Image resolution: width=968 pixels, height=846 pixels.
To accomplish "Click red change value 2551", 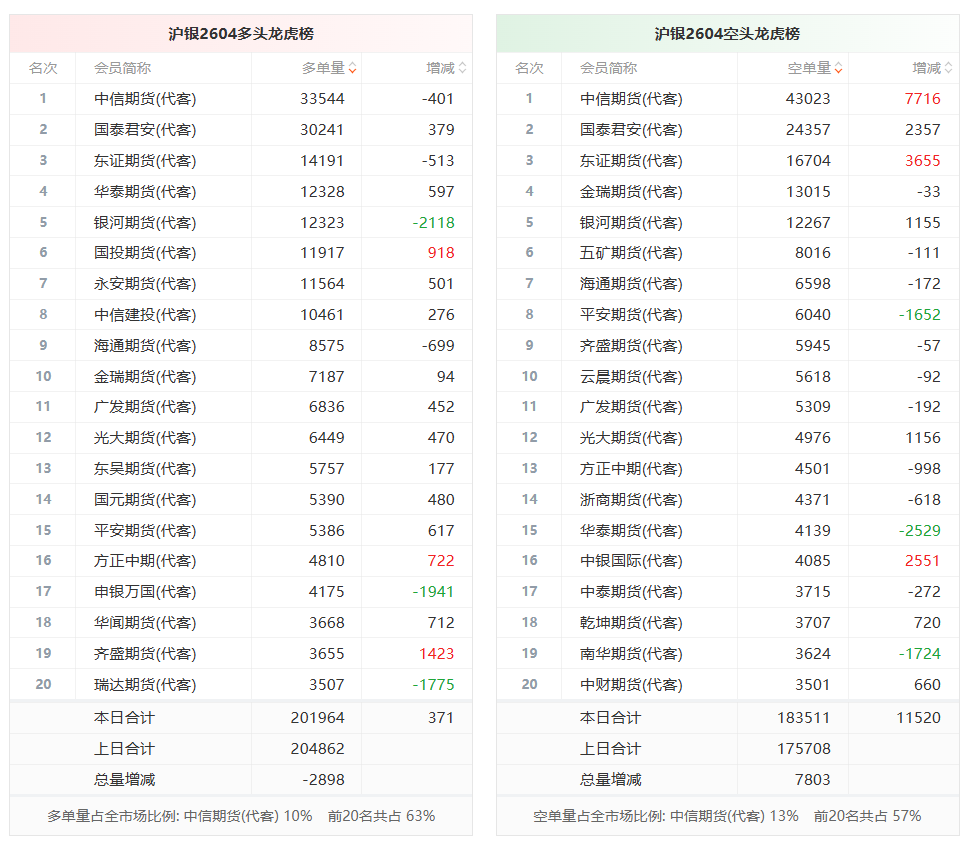I will (x=922, y=561).
